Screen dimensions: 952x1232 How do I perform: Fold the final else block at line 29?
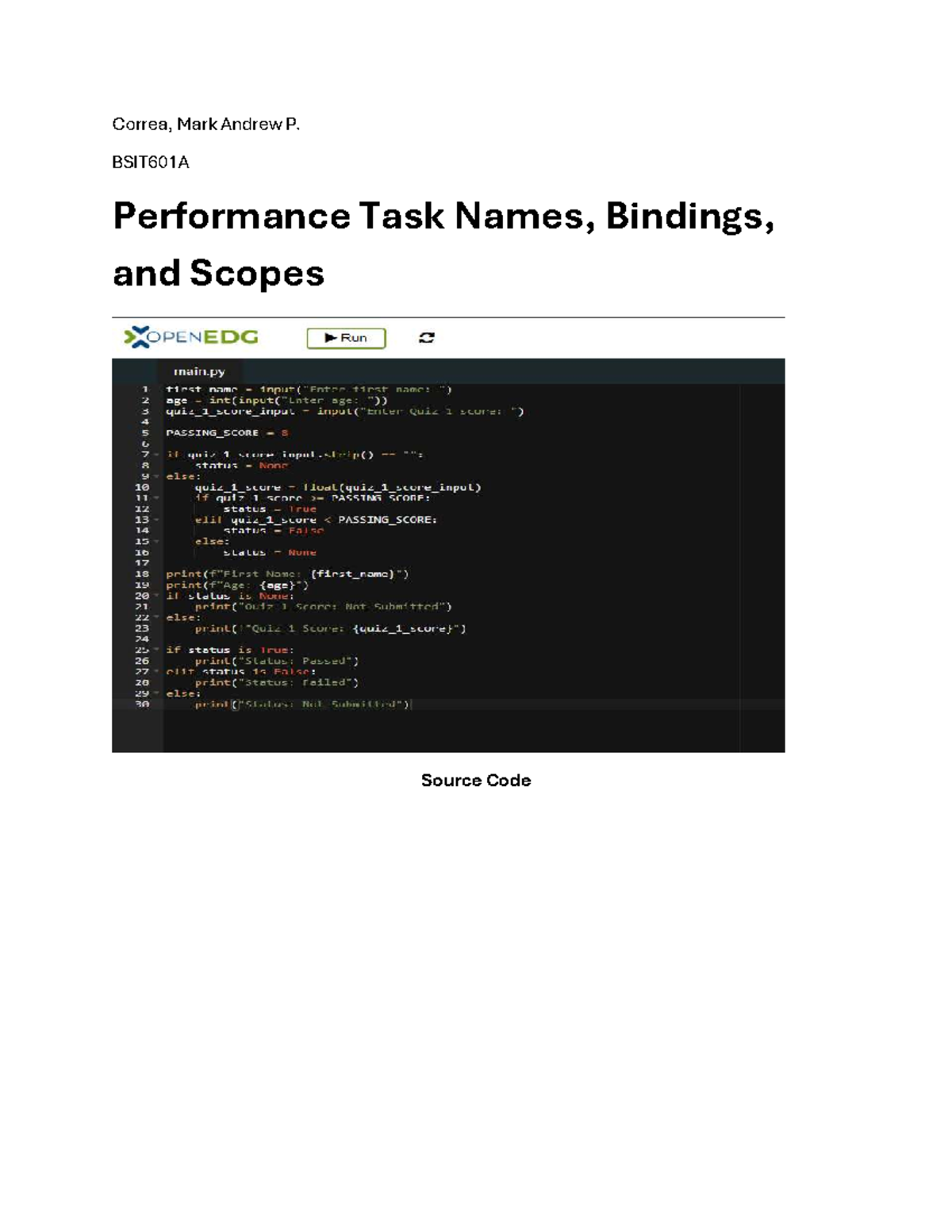156,693
